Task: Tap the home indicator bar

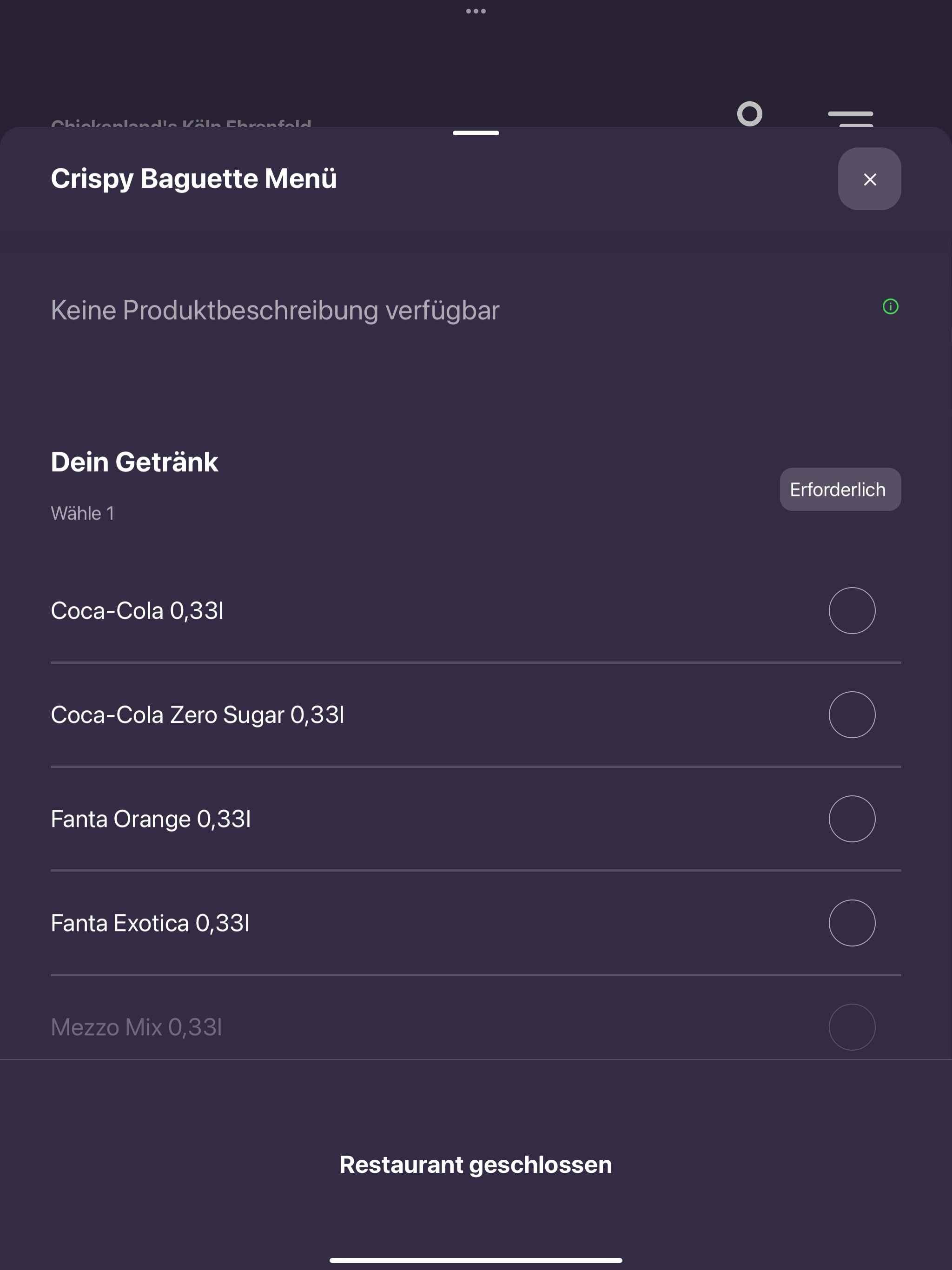Action: click(x=476, y=1260)
